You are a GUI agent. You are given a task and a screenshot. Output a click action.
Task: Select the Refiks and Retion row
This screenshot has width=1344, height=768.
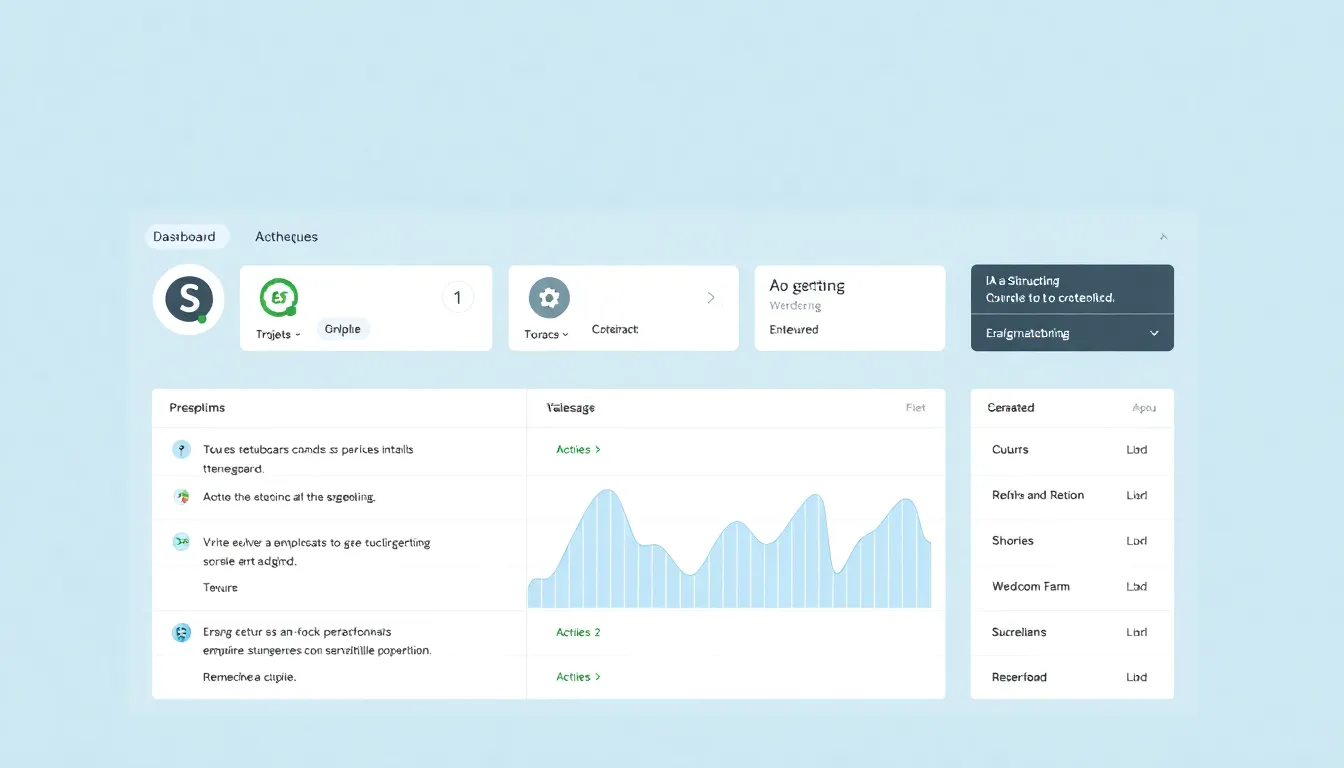(1038, 495)
